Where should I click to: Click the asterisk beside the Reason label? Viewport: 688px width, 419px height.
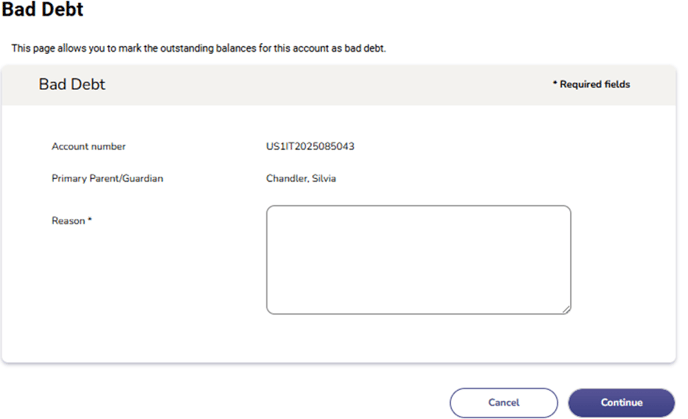(90, 219)
